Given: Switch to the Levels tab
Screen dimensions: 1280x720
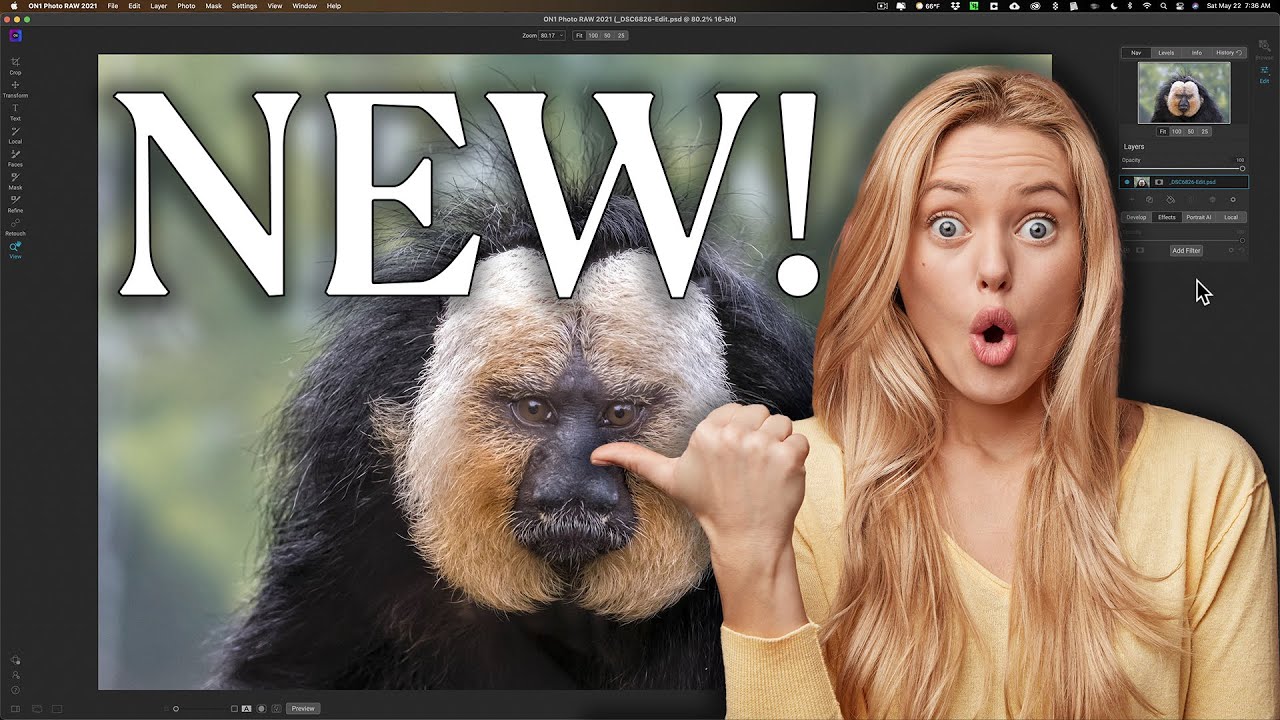Looking at the screenshot, I should coord(1166,52).
